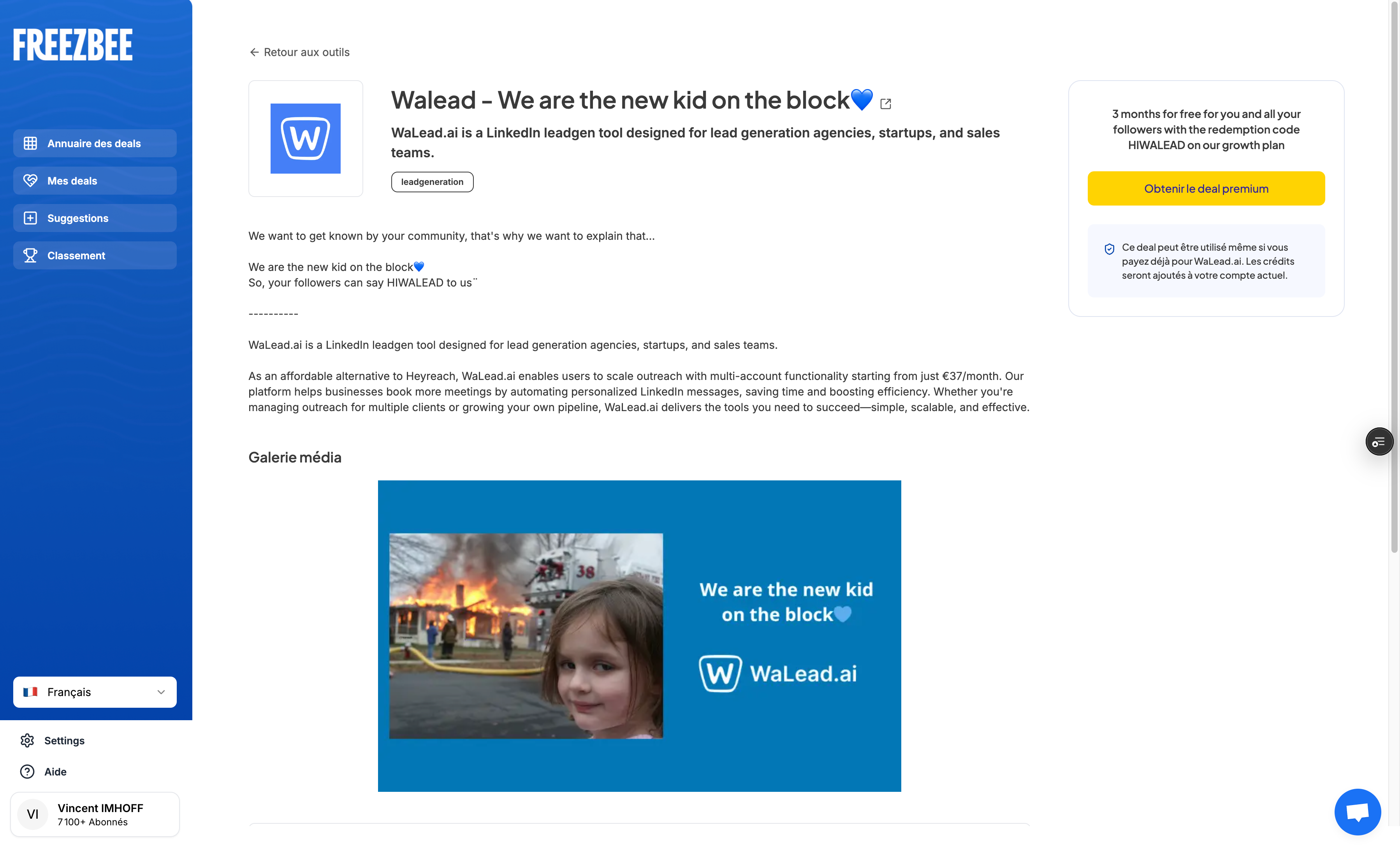This screenshot has width=1400, height=851.
Task: Click the VI avatar circle
Action: [x=33, y=814]
